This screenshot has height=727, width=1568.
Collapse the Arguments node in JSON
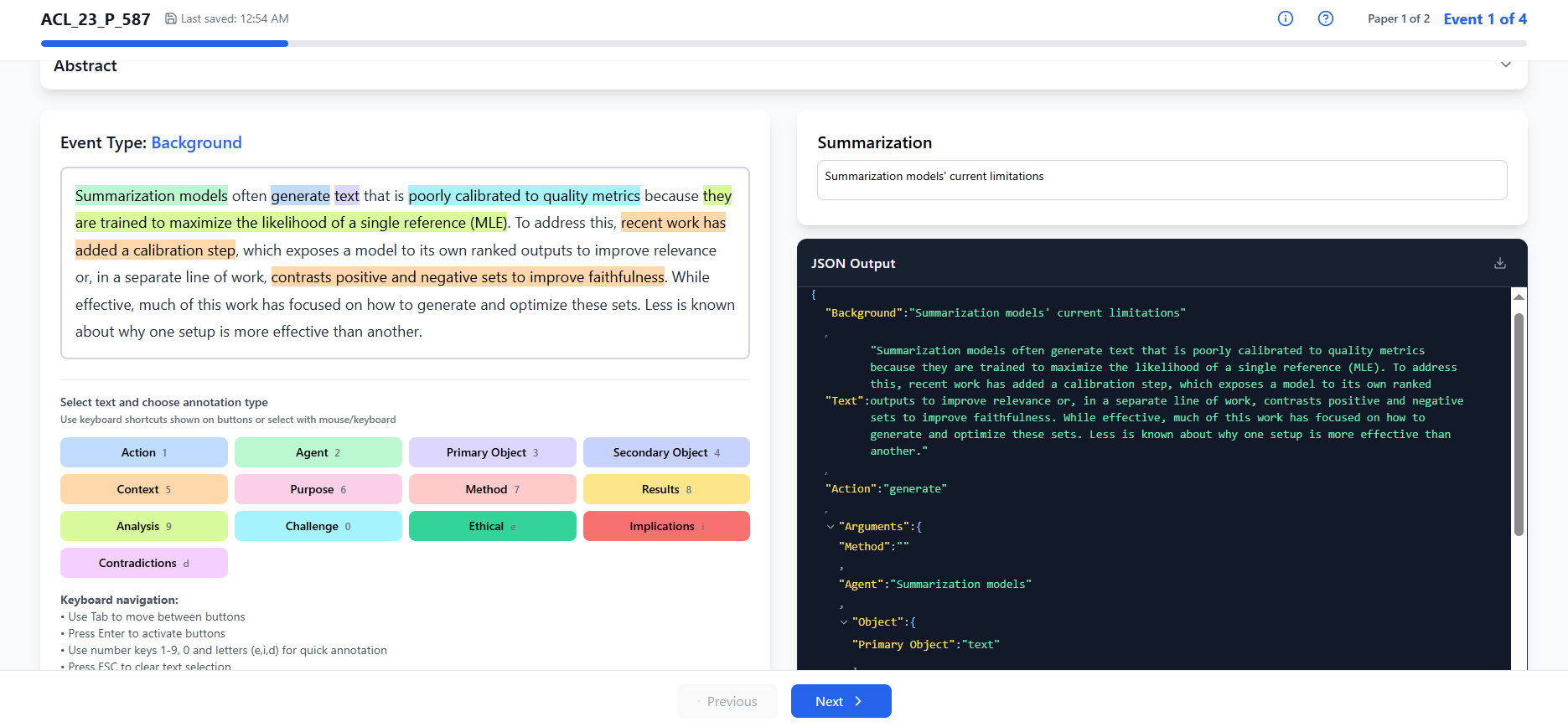pos(831,527)
